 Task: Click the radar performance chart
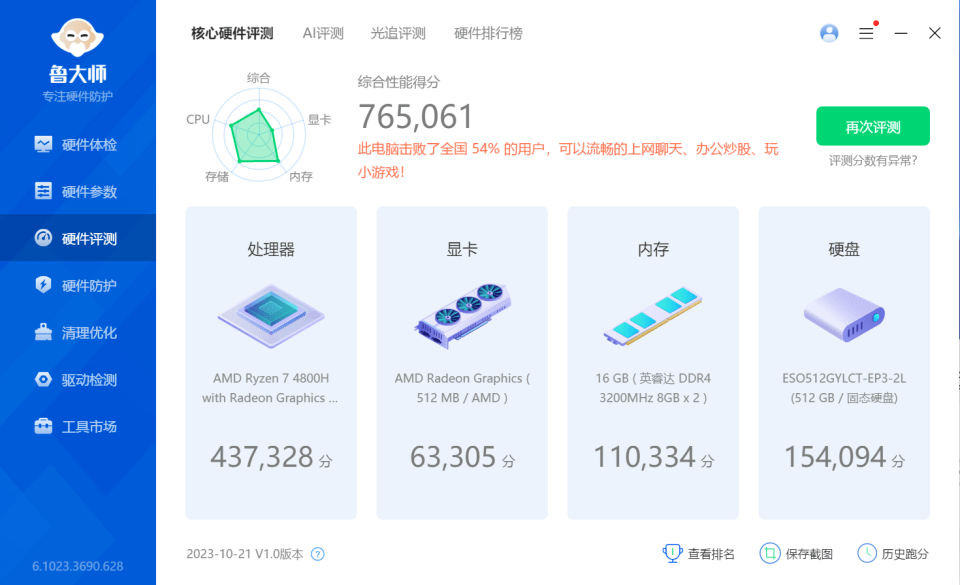[x=258, y=132]
